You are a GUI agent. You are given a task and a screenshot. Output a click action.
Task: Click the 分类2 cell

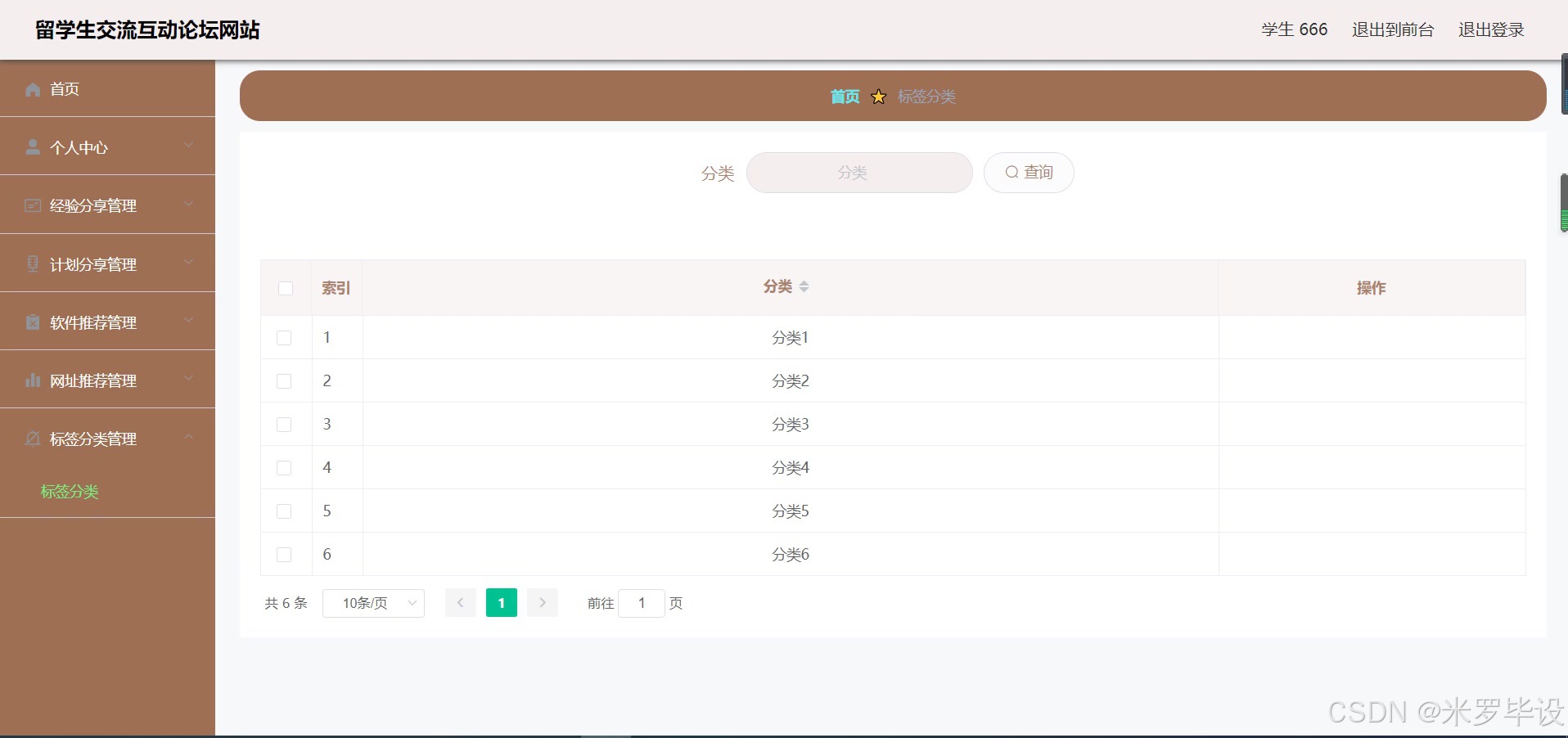point(791,381)
